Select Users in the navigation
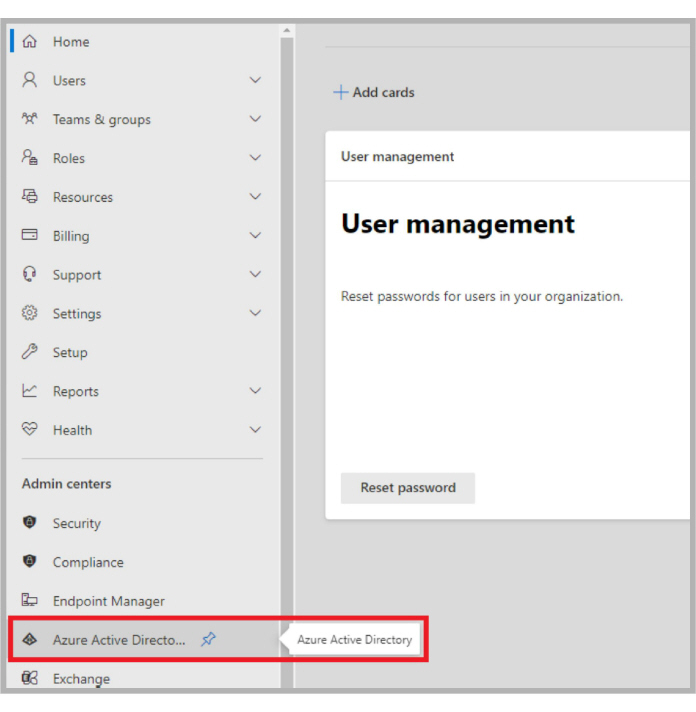This screenshot has height=712, width=696. pyautogui.click(x=143, y=80)
